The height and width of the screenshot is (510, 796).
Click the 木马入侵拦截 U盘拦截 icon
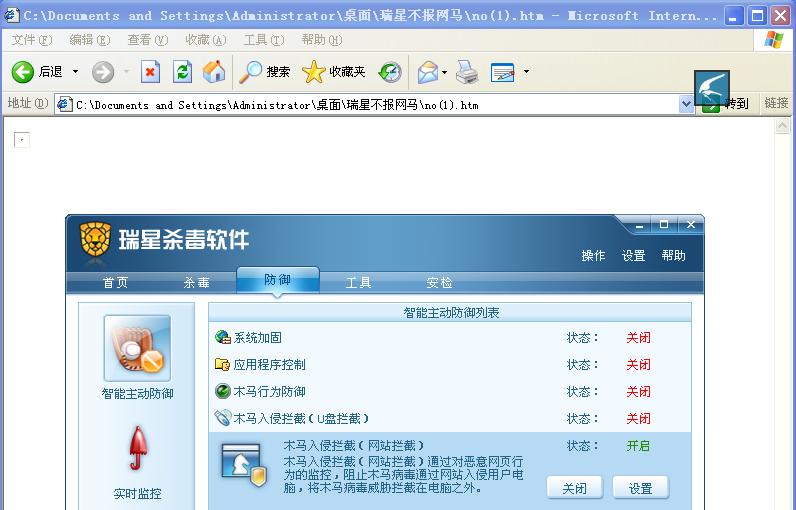click(x=222, y=418)
